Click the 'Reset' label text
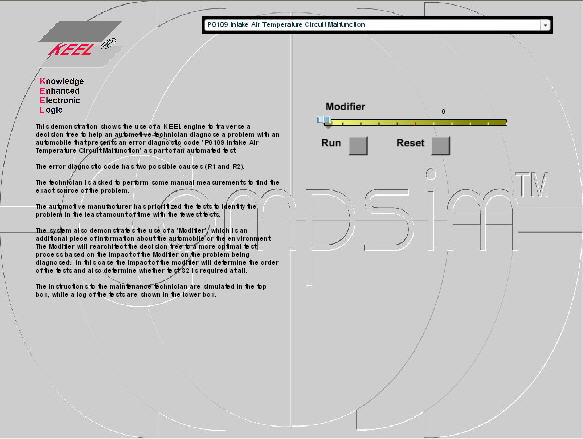 coord(410,143)
